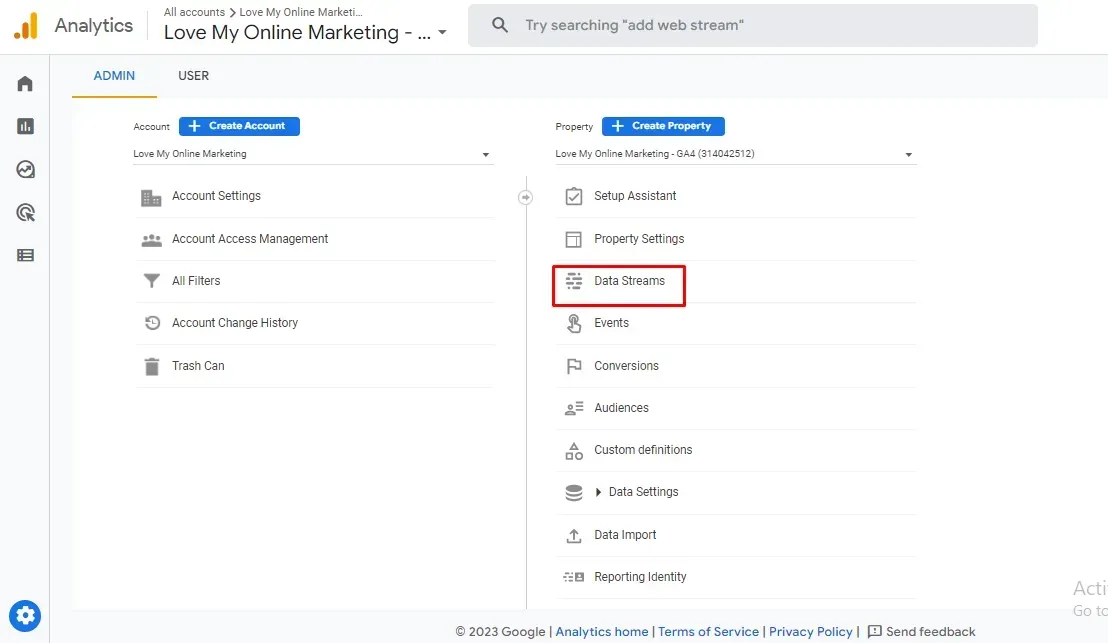Click the Account Change History clock icon
This screenshot has height=643, width=1108.
coord(152,323)
